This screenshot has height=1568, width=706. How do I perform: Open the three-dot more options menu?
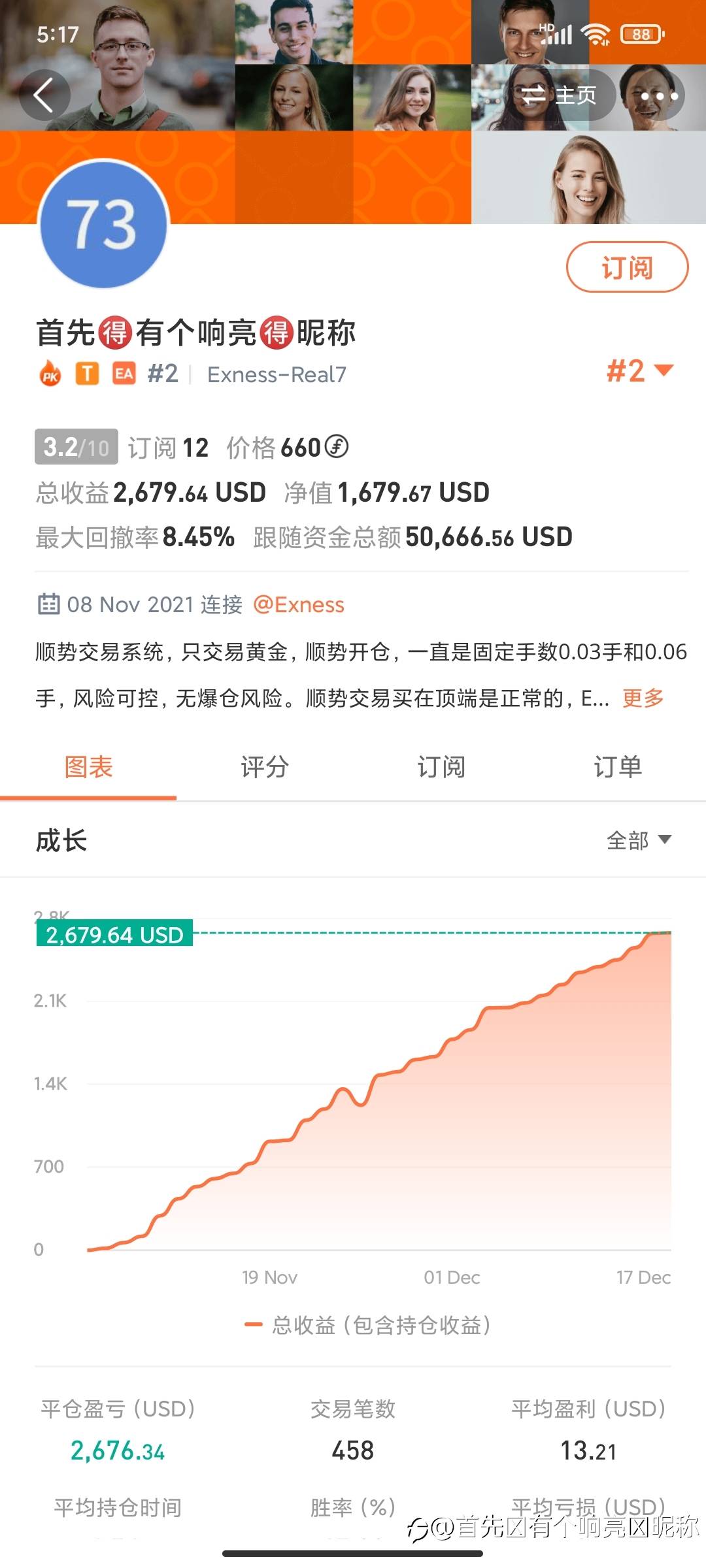[x=658, y=95]
